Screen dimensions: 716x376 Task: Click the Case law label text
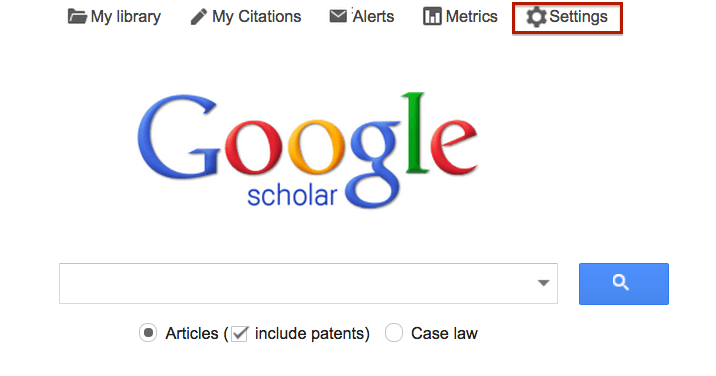tap(444, 334)
